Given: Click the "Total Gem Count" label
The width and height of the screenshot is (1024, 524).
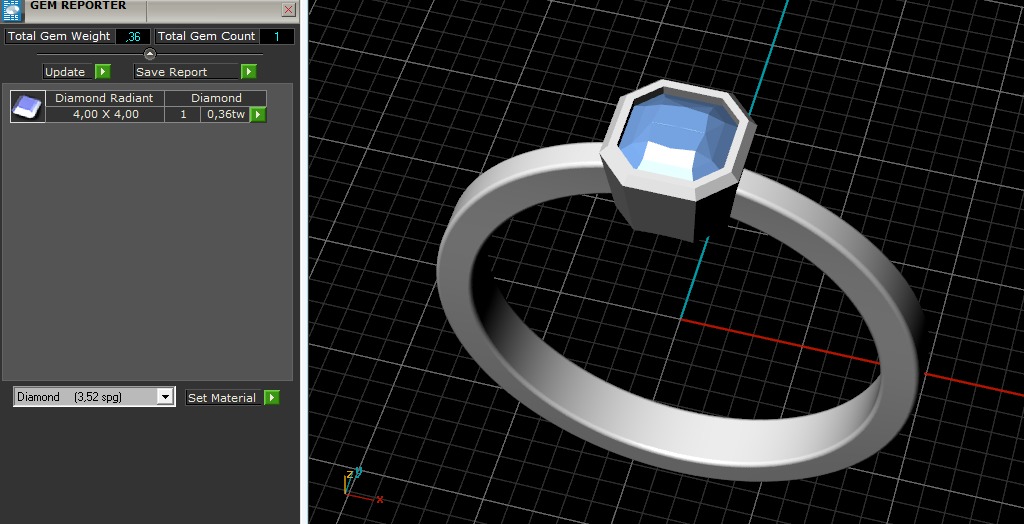Looking at the screenshot, I should pos(206,37).
